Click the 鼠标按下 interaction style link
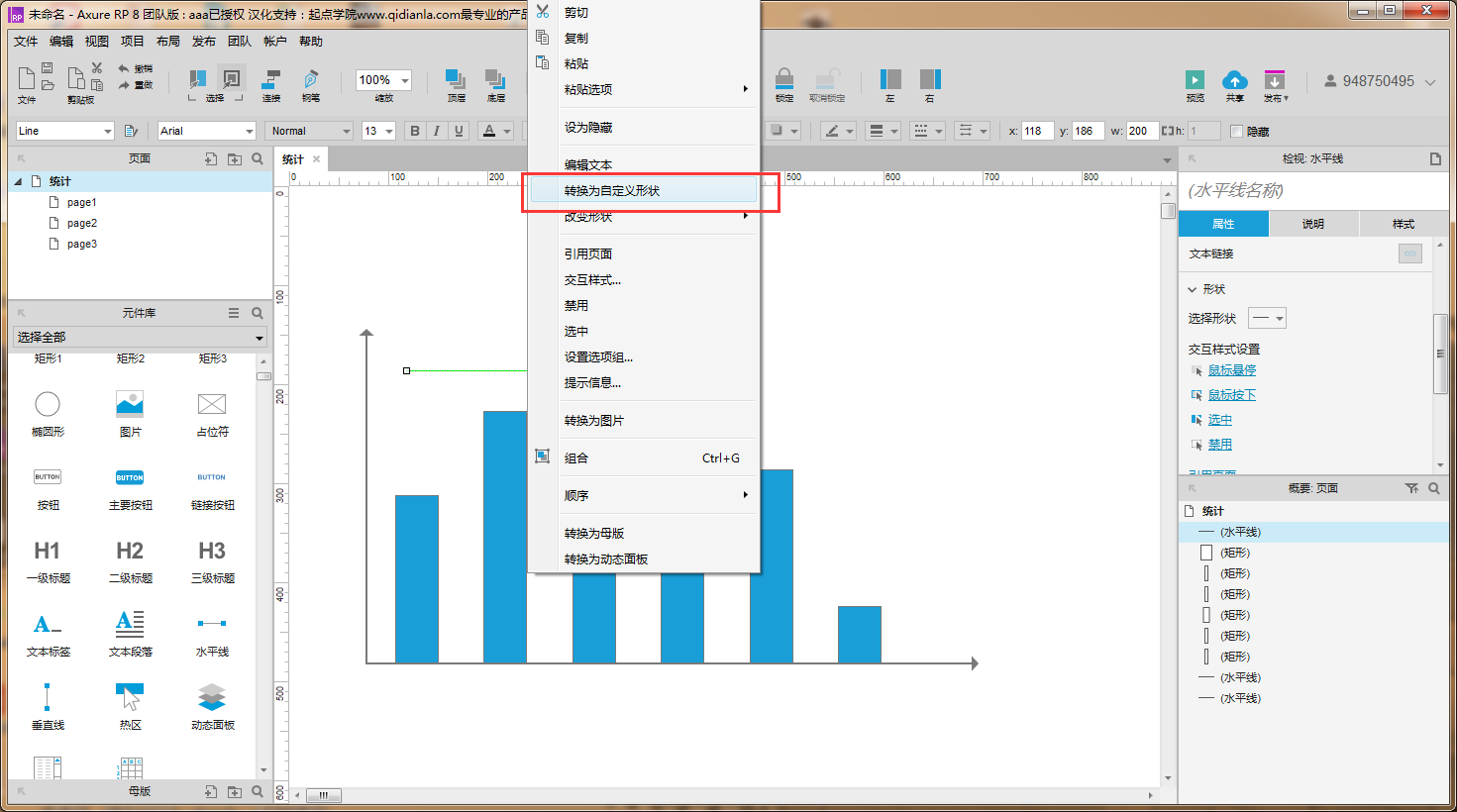 click(x=1231, y=395)
